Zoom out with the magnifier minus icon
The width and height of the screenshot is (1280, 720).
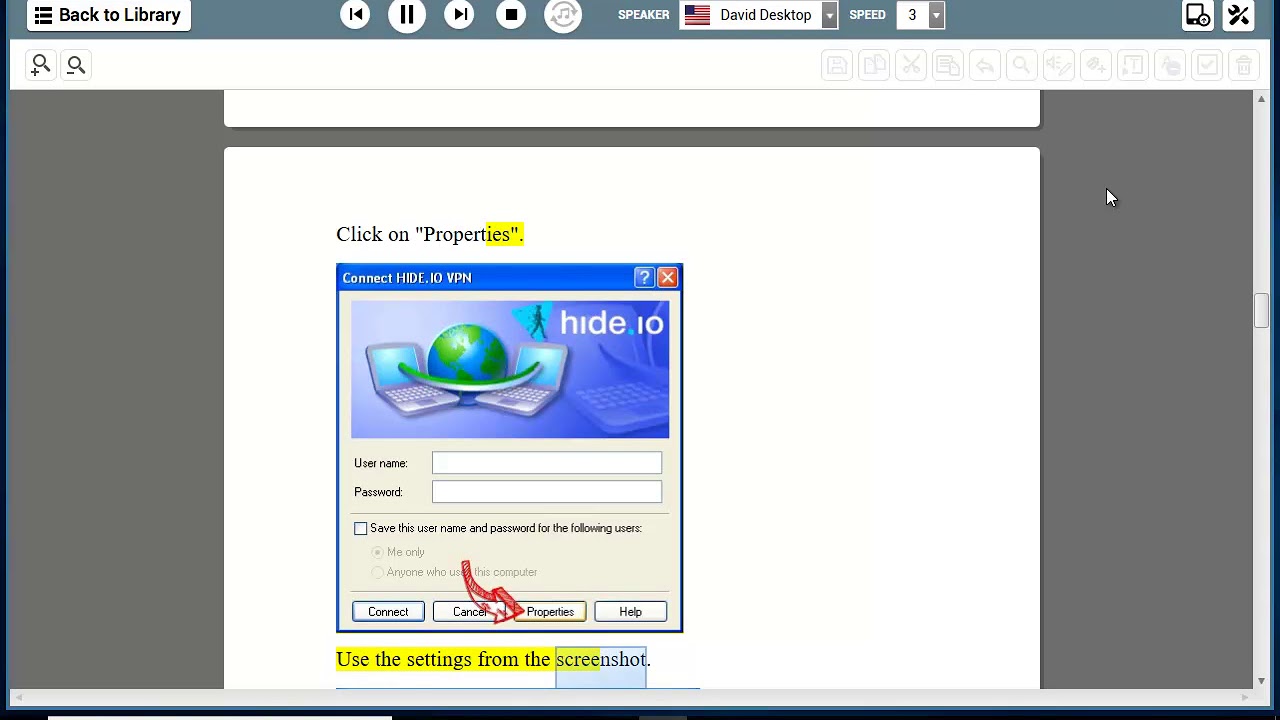(x=76, y=65)
